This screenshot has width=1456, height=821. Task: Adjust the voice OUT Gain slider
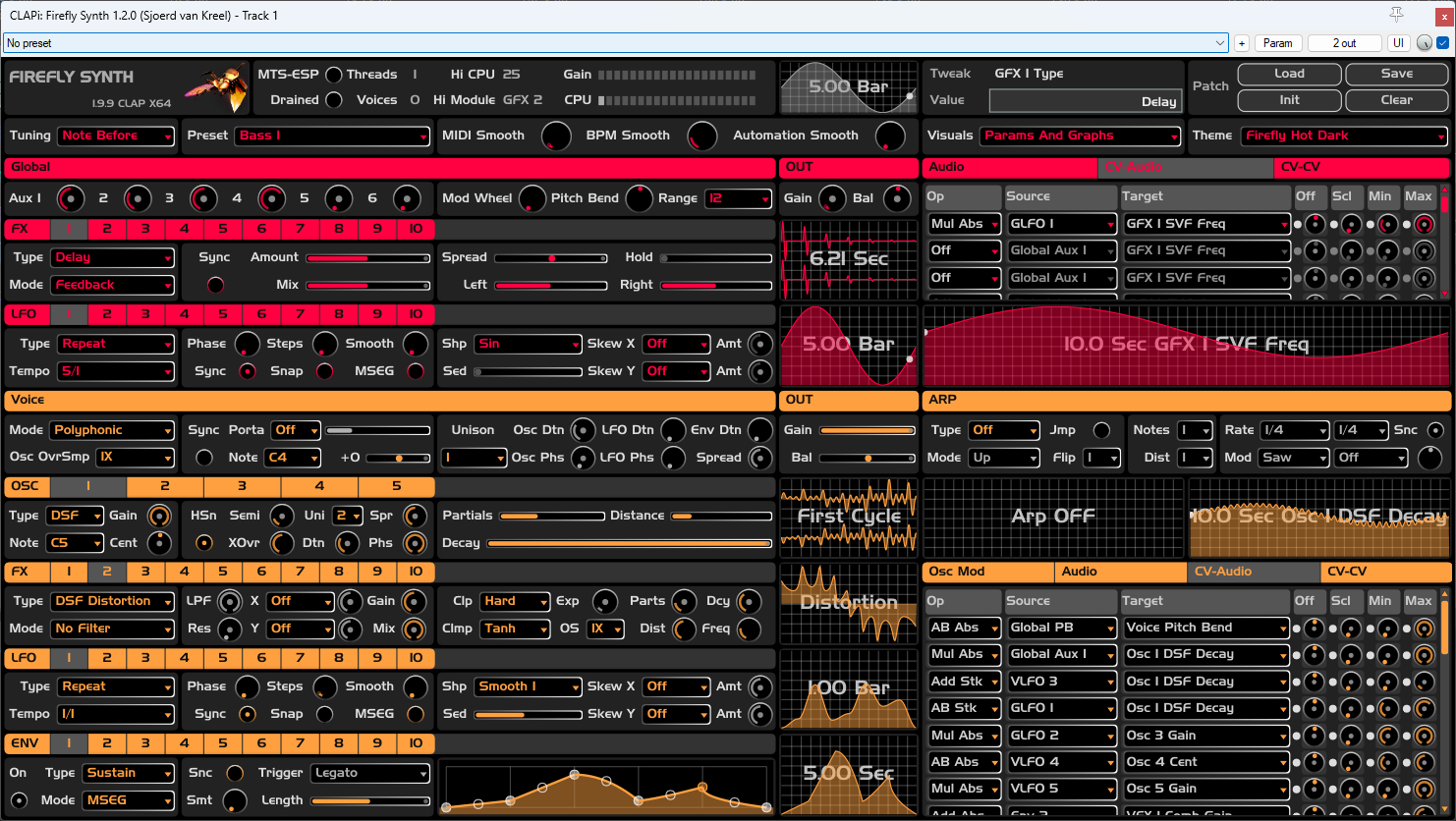click(x=867, y=430)
